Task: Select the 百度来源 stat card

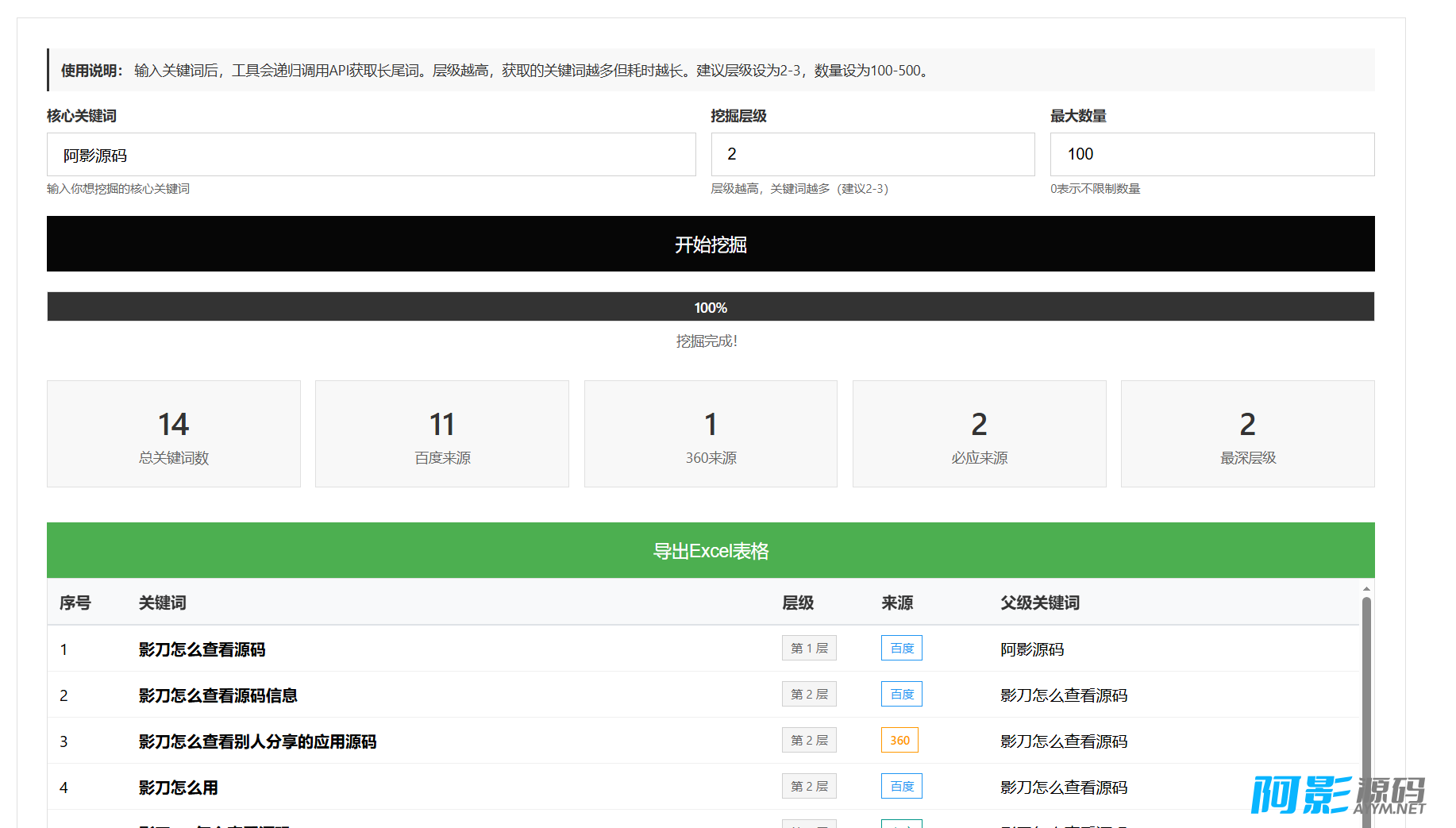Action: (x=442, y=434)
